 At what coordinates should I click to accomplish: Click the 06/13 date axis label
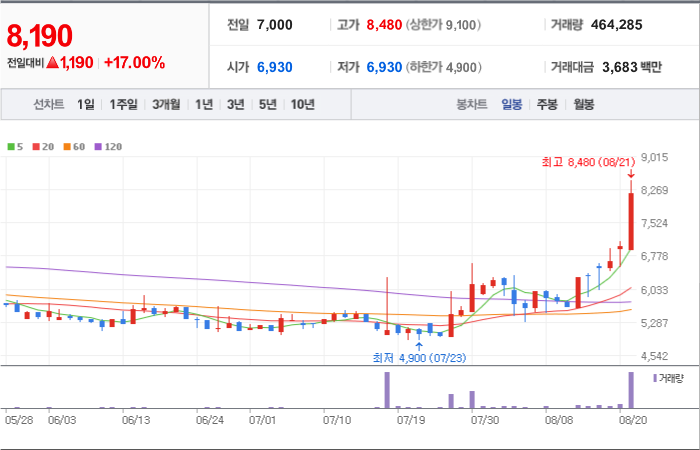(136, 421)
